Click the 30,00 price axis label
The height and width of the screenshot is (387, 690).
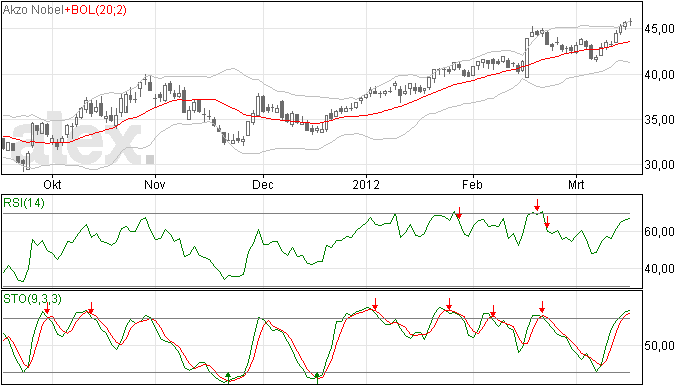point(660,165)
